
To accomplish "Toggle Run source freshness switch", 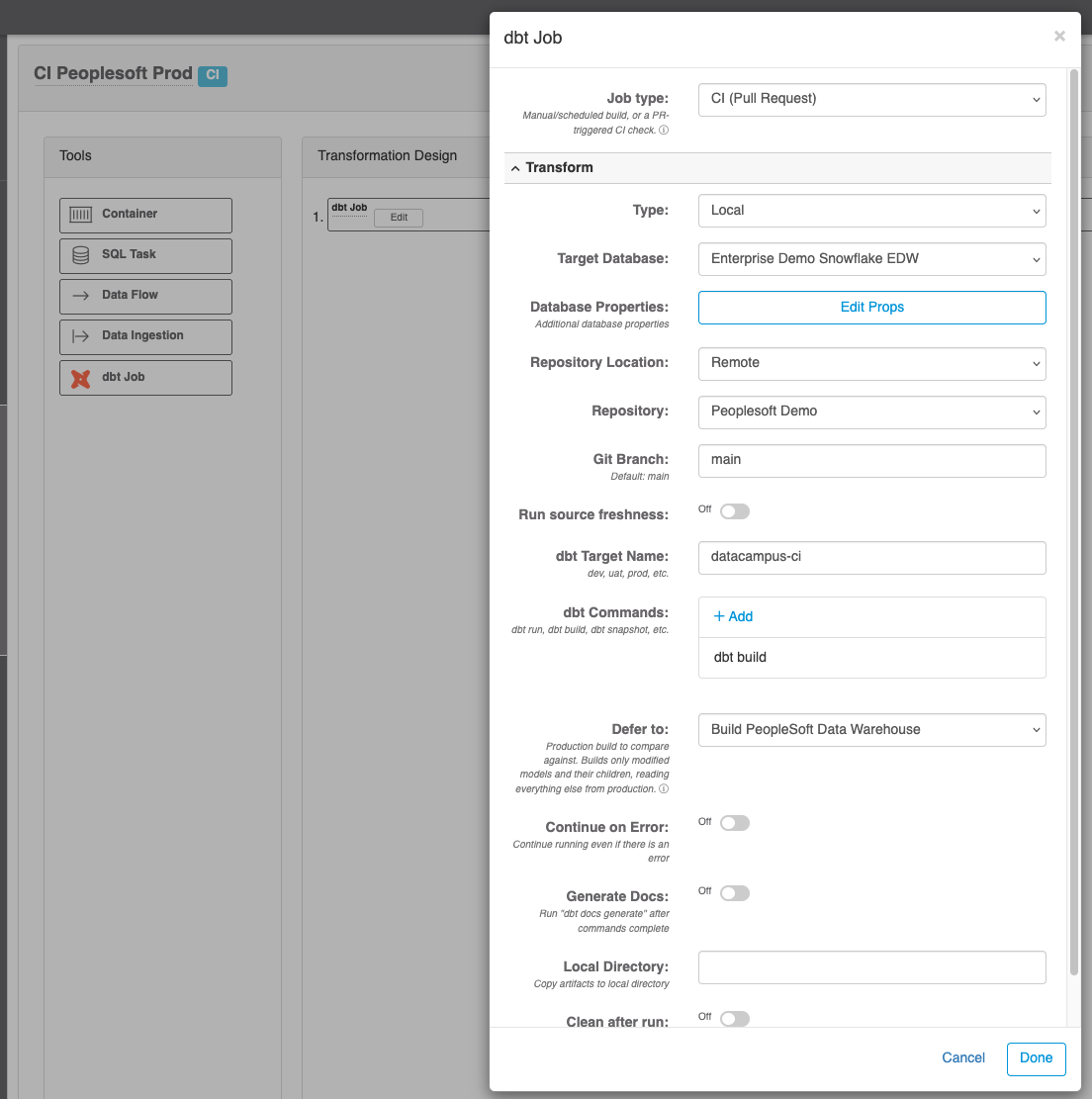I will [735, 511].
